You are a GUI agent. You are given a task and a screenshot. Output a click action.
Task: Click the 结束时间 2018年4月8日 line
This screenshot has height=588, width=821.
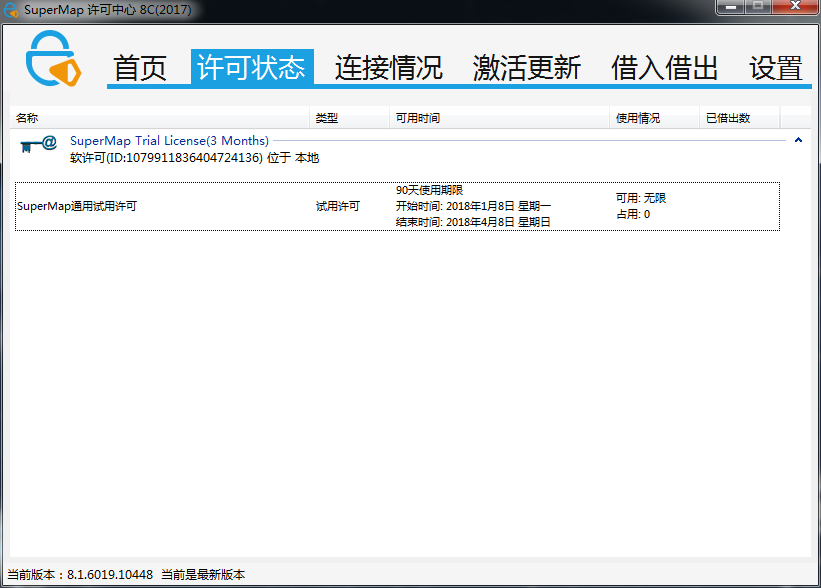pyautogui.click(x=473, y=222)
